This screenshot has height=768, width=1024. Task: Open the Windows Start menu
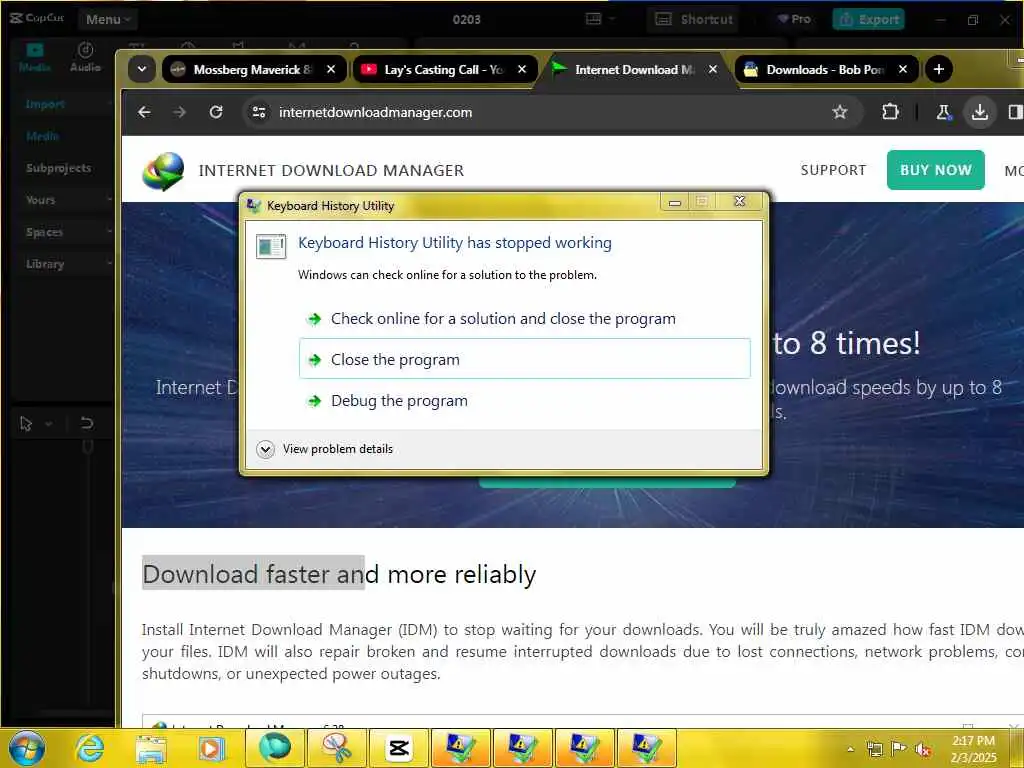(x=27, y=748)
